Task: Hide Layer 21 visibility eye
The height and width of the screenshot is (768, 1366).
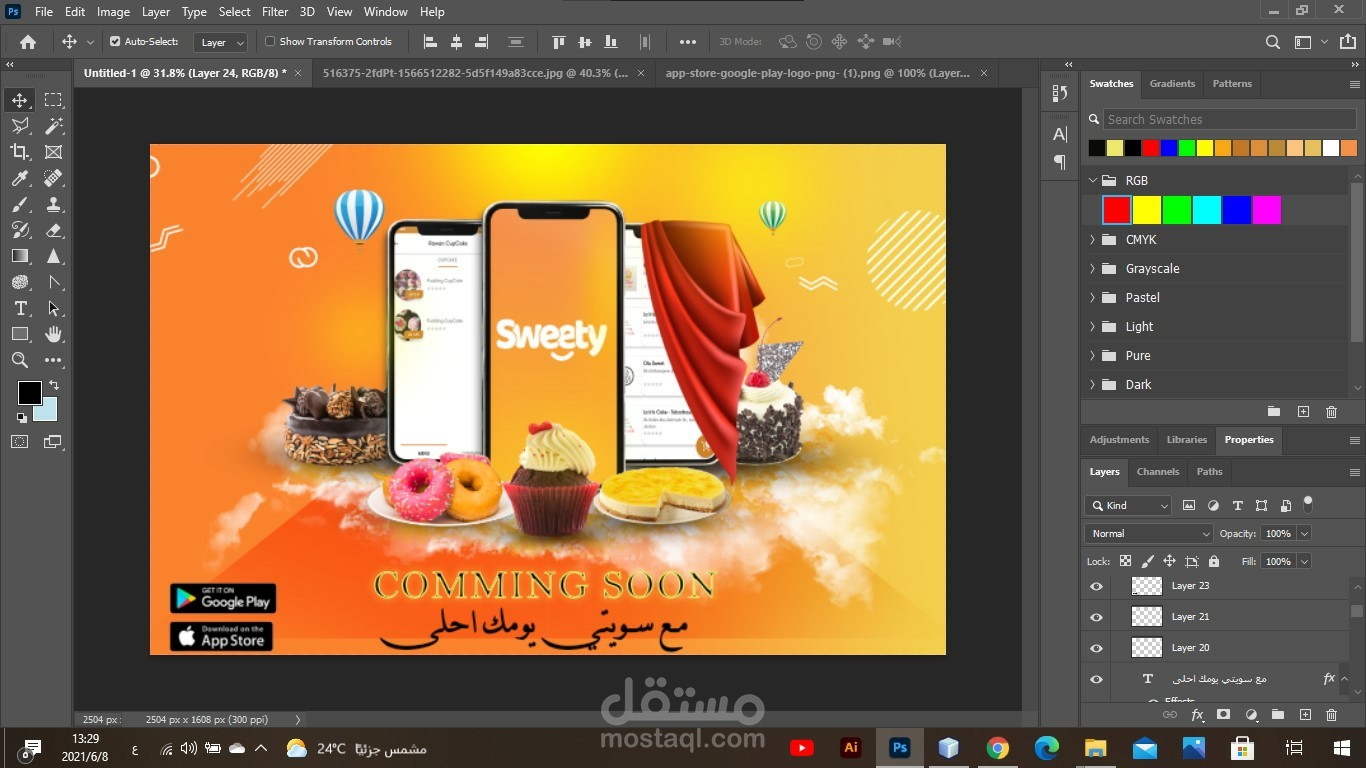Action: point(1096,617)
